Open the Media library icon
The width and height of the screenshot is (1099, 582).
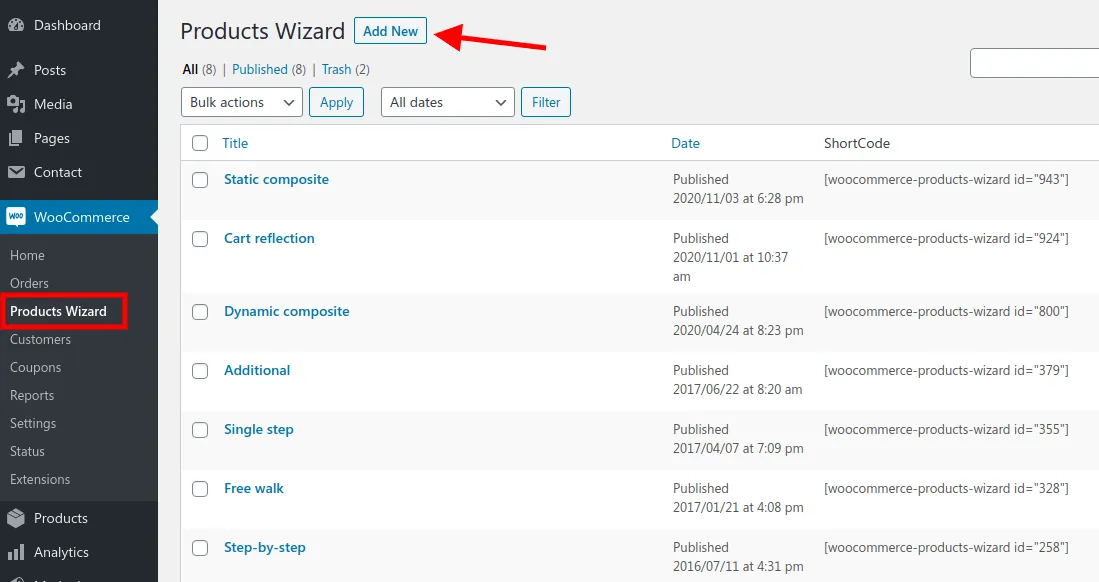pos(16,104)
